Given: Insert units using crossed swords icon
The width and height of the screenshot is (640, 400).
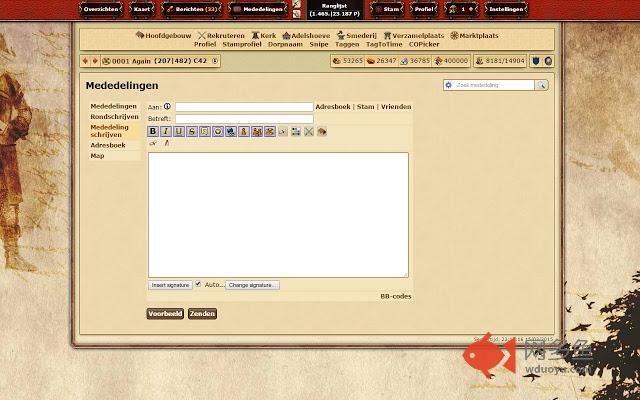Looking at the screenshot, I should pos(309,131).
